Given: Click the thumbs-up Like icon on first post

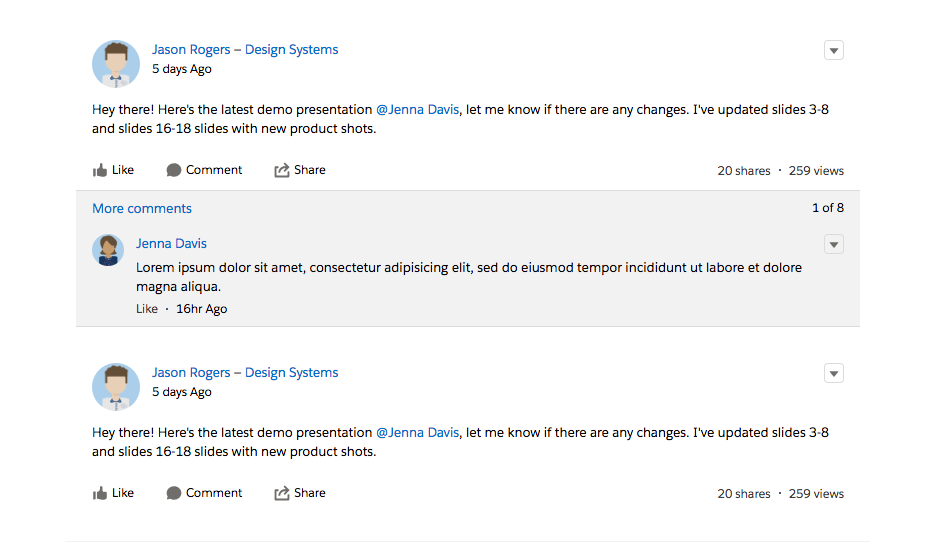Looking at the screenshot, I should [100, 171].
